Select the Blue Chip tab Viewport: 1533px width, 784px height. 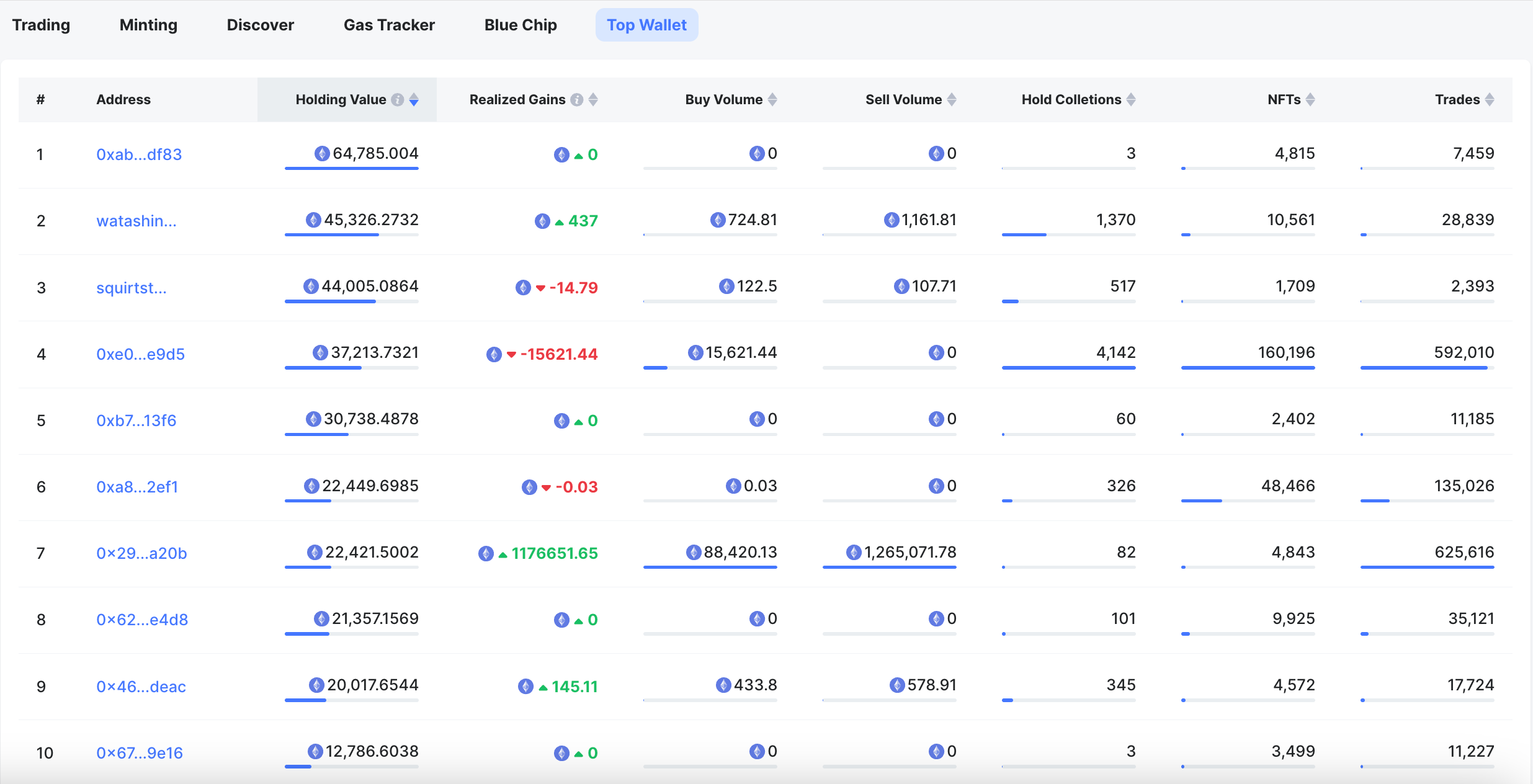[521, 25]
